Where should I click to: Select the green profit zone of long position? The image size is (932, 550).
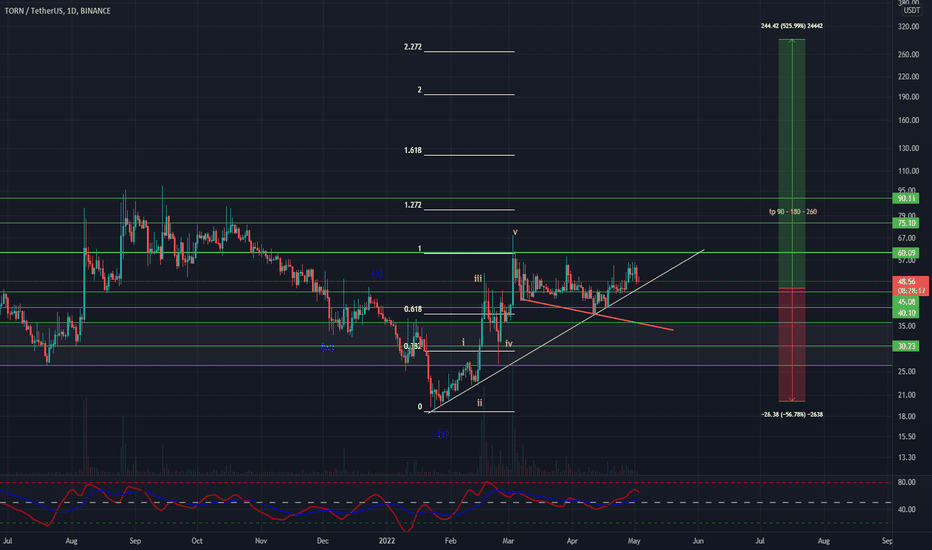(x=792, y=164)
